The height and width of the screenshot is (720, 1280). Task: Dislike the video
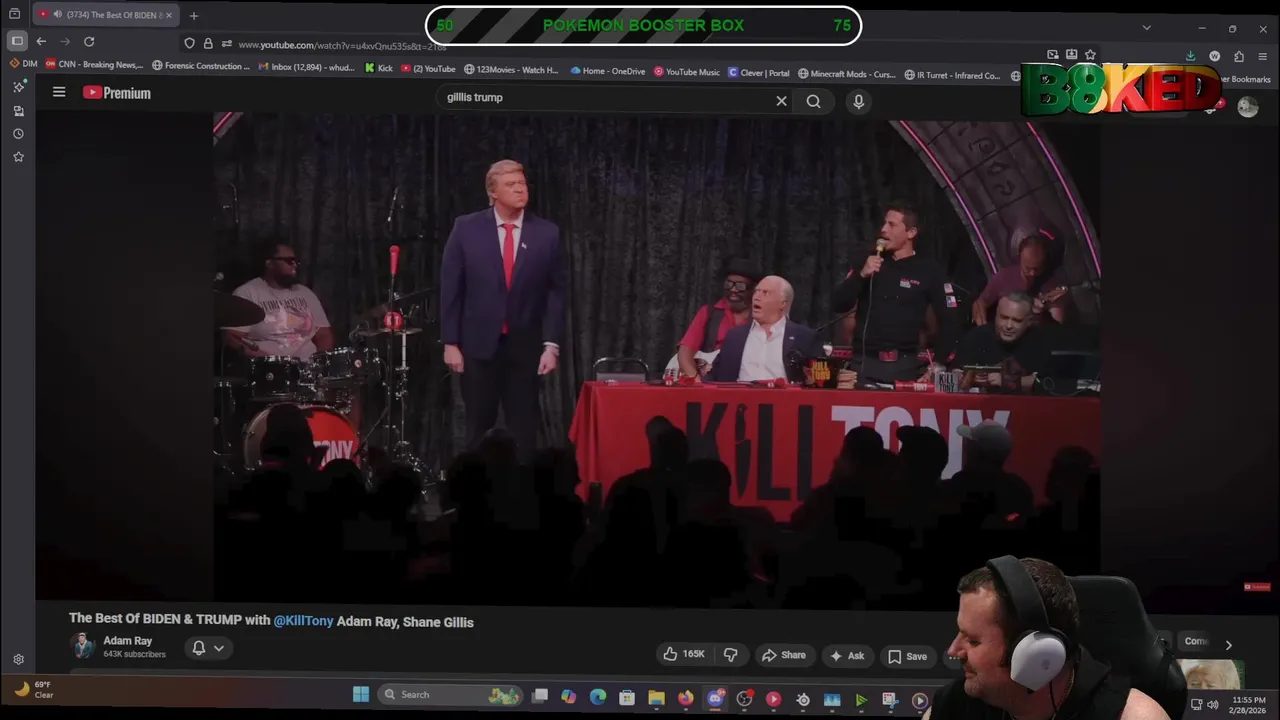[731, 655]
